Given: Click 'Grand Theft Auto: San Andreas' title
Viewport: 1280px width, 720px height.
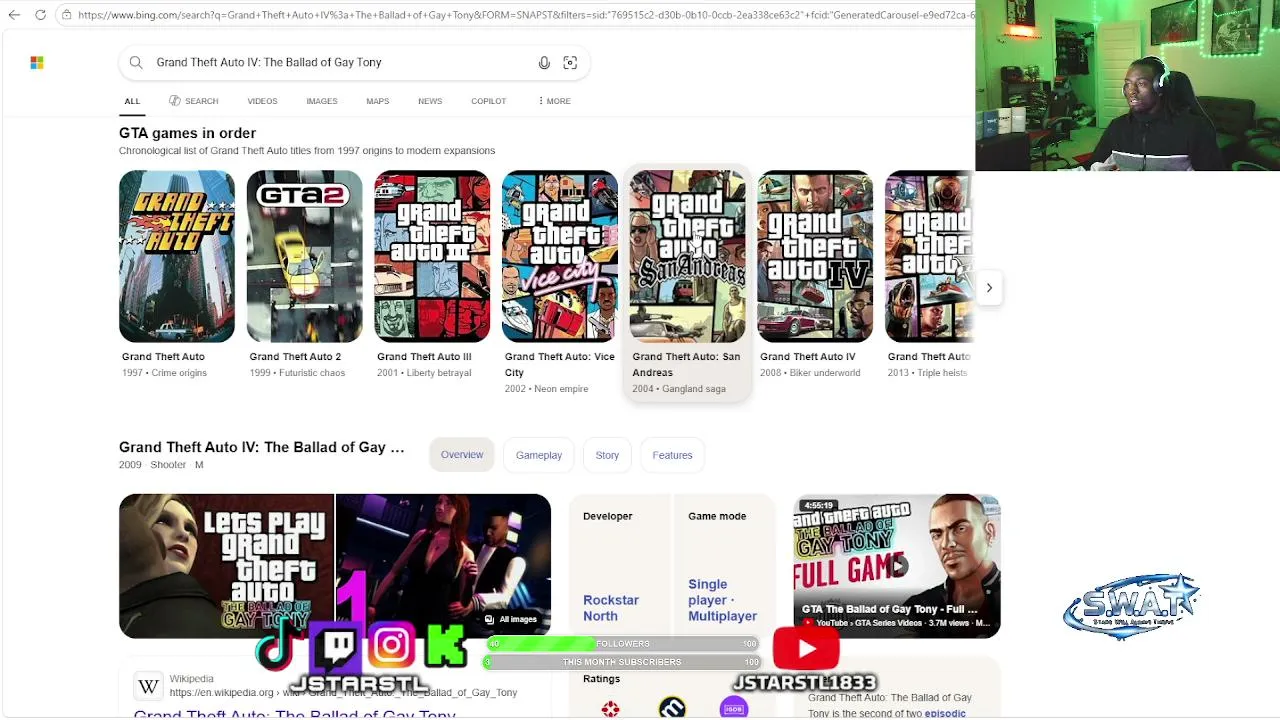Looking at the screenshot, I should click(686, 365).
